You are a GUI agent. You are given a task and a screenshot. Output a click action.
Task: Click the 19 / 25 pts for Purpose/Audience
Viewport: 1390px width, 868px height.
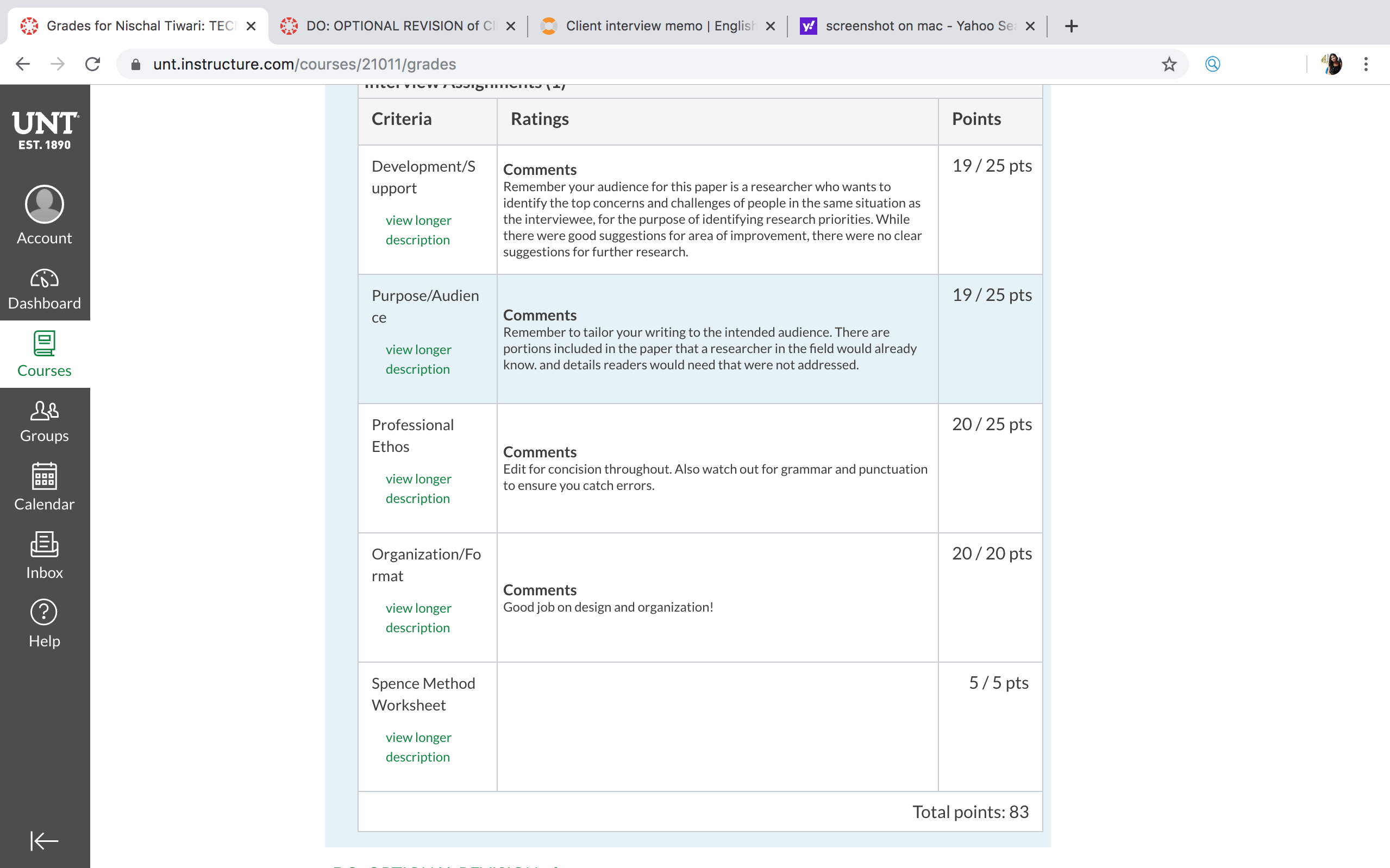click(992, 294)
